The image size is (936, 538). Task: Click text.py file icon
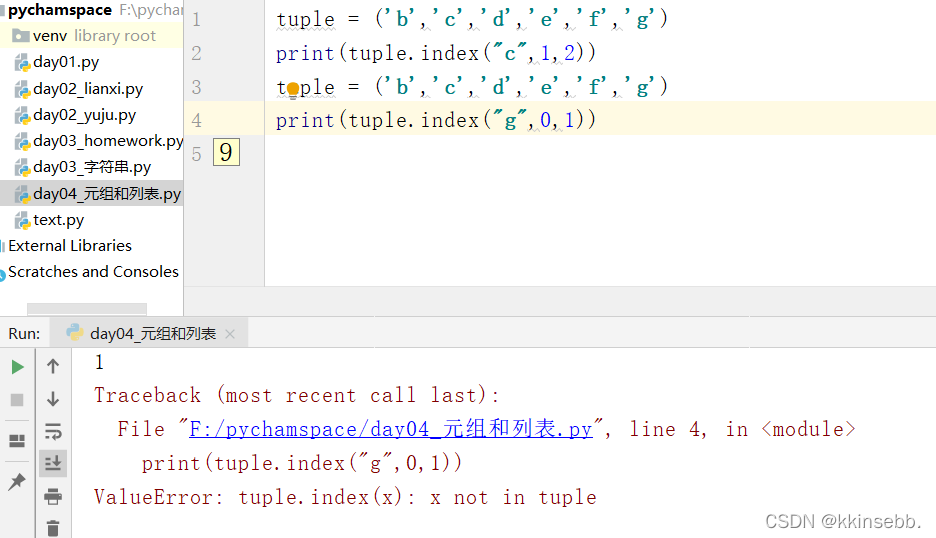(x=22, y=220)
